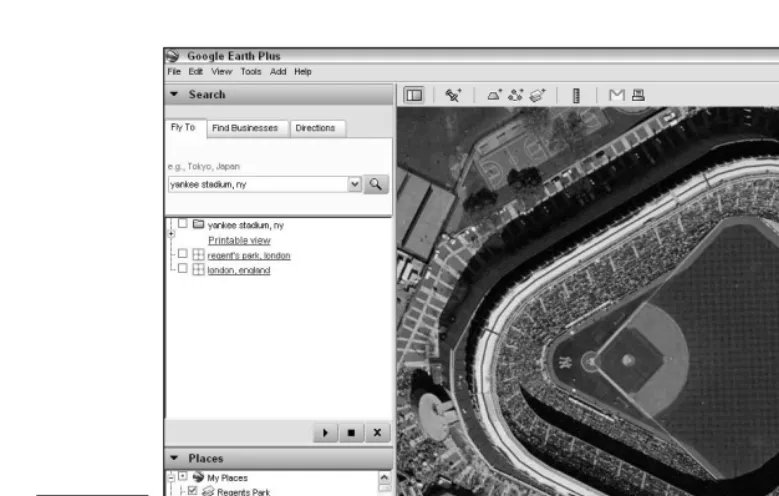Select the Regents Park label in Places

point(243,492)
